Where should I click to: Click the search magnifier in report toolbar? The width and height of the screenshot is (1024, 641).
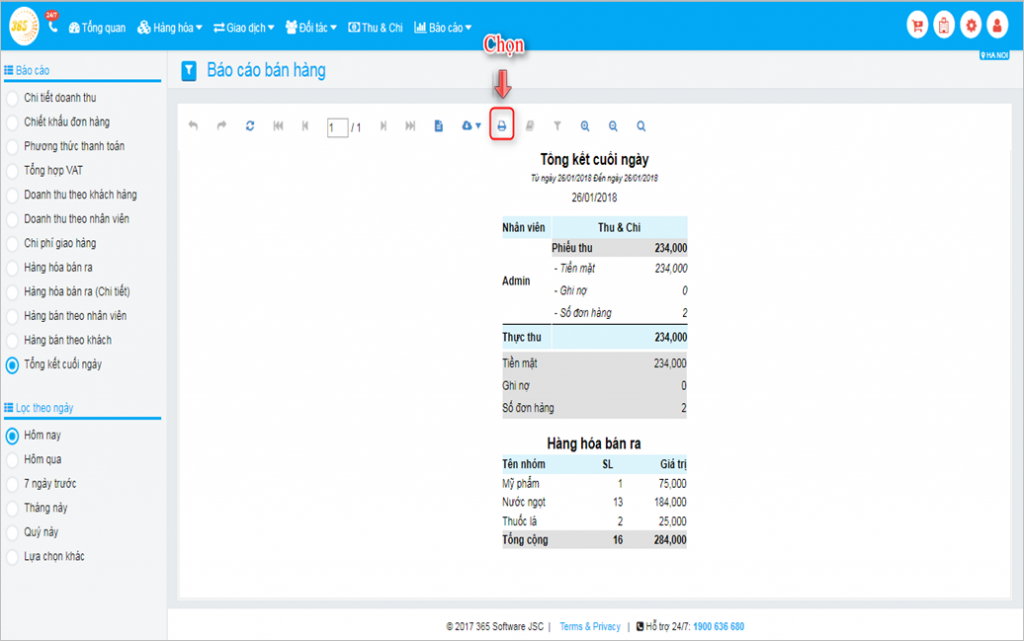point(641,126)
